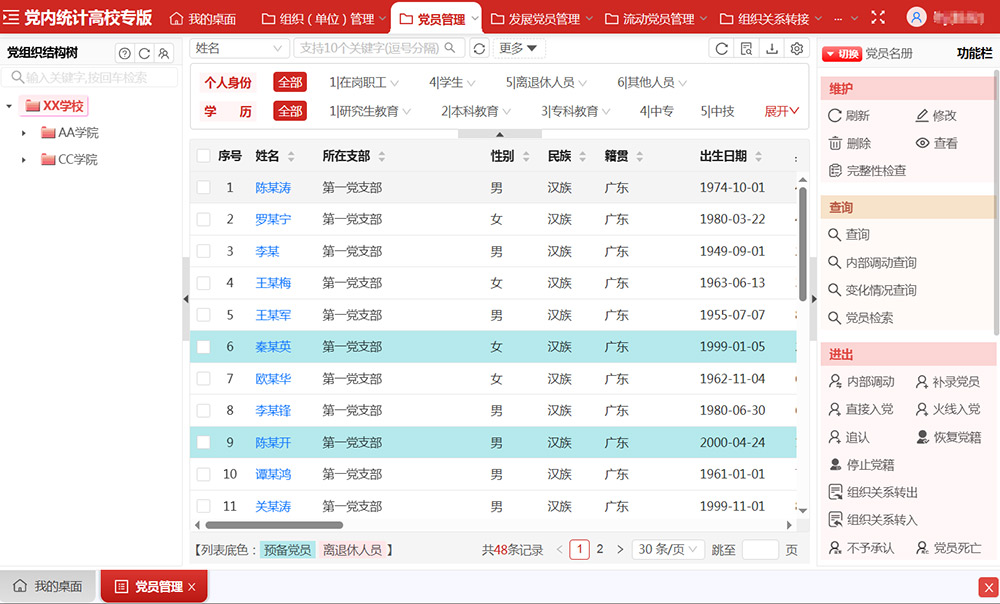
Task: Check the row checkbox for 秦某英
Action: (x=203, y=346)
